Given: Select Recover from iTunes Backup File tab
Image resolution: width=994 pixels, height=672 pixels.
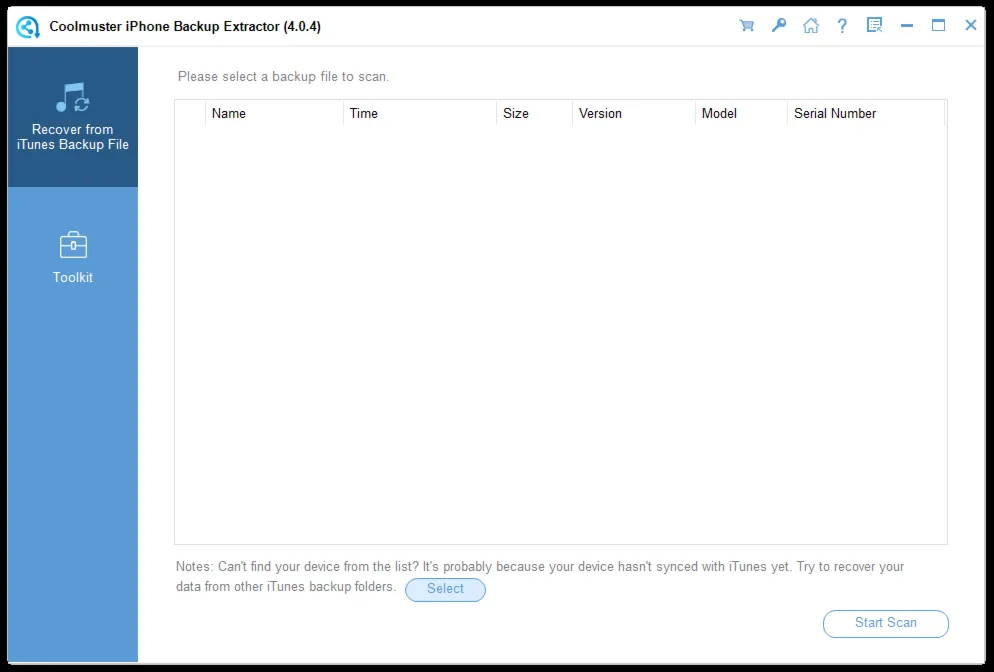Looking at the screenshot, I should click(x=73, y=117).
